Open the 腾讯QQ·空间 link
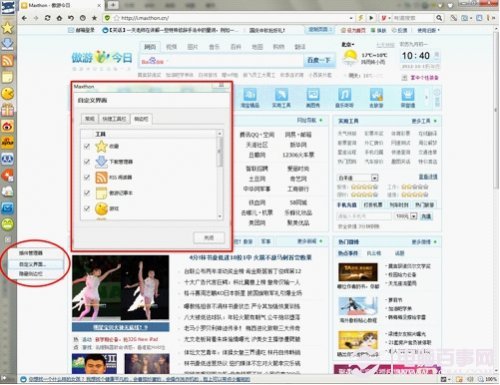Screen dimensions: 500x385 click(x=257, y=135)
